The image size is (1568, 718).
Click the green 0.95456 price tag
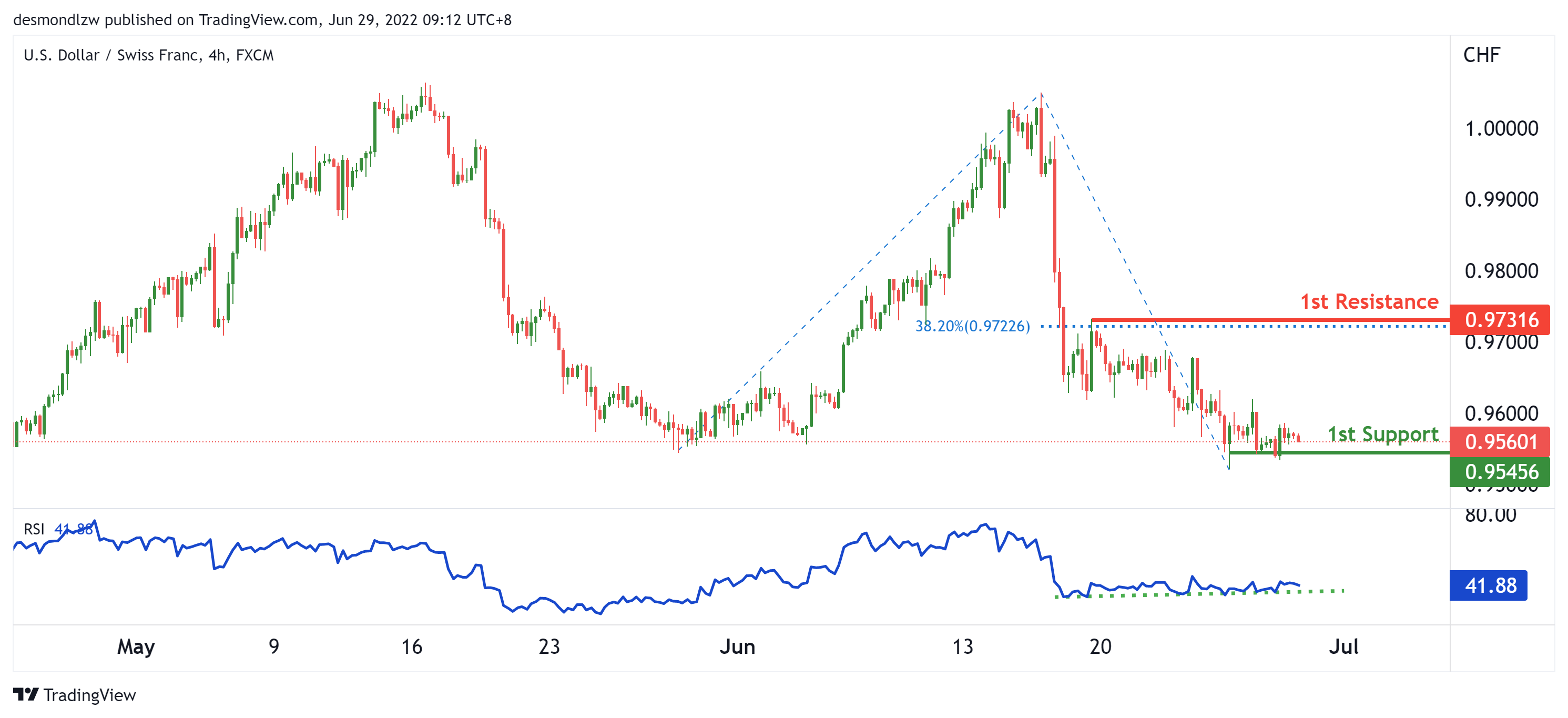1500,472
